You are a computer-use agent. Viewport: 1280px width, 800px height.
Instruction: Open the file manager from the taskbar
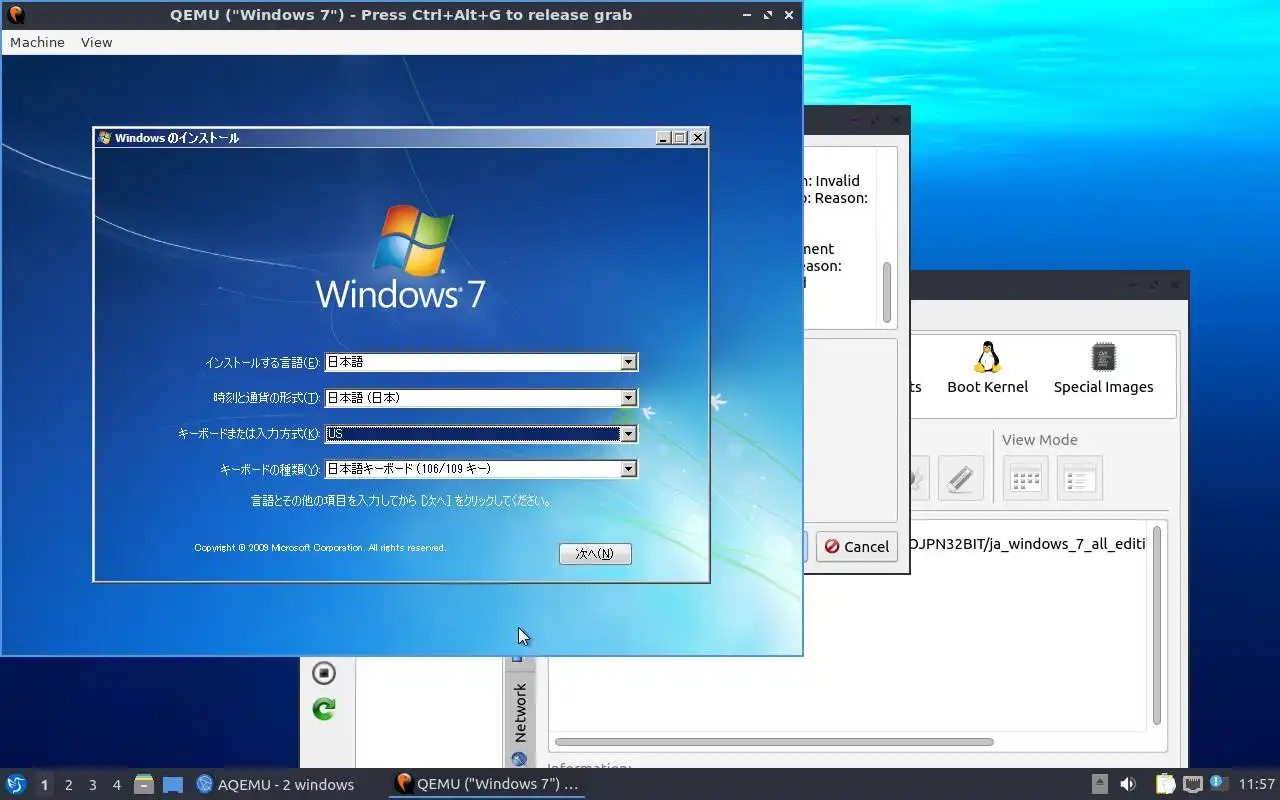tap(144, 784)
